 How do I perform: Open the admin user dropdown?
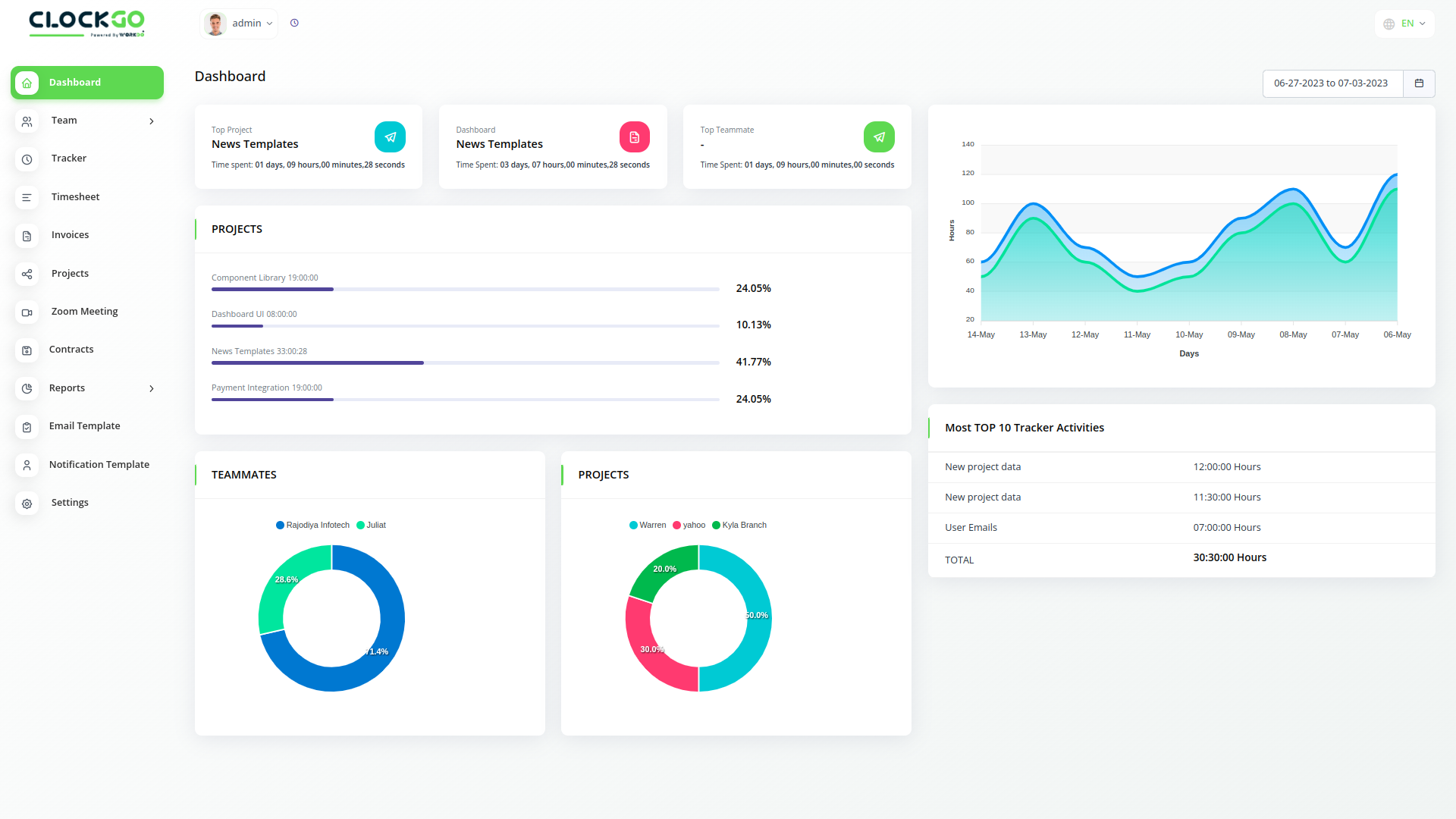(239, 24)
